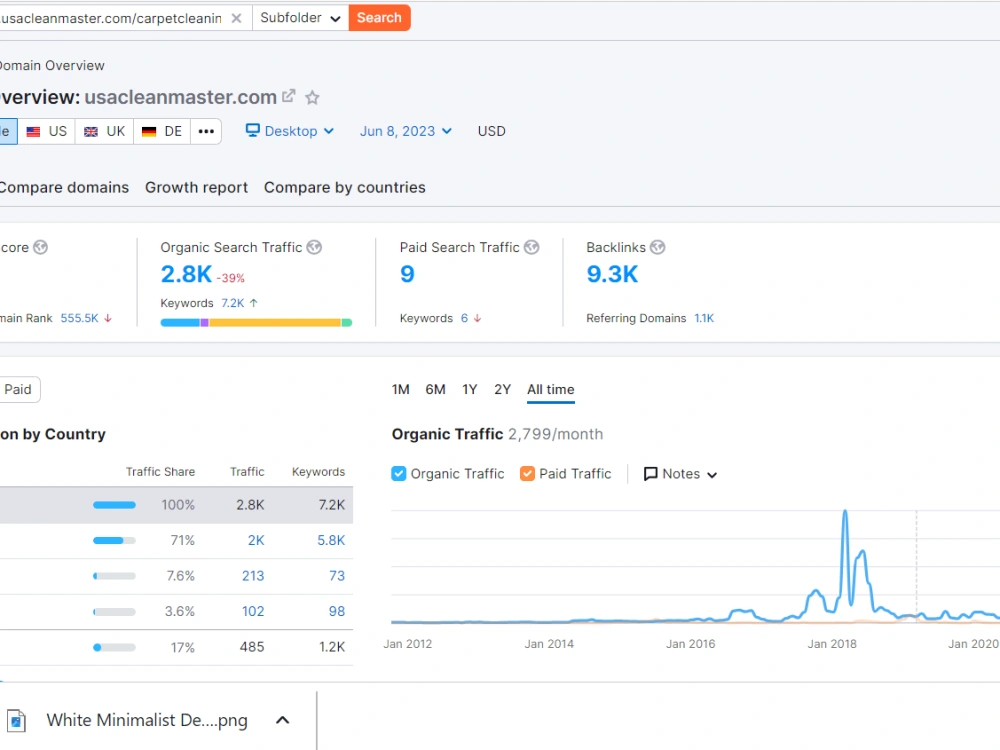The height and width of the screenshot is (750, 1000).
Task: Select the 6M time range
Action: 436,390
